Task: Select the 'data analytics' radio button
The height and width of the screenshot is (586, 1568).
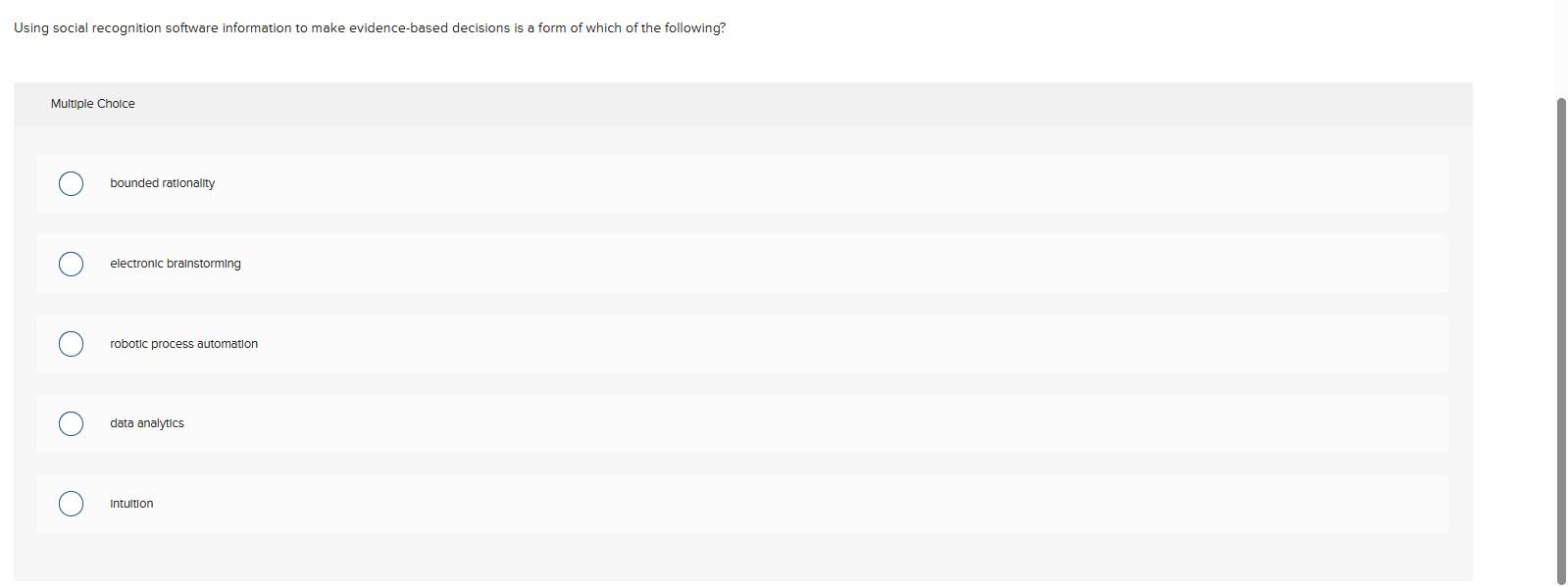Action: pyautogui.click(x=70, y=423)
